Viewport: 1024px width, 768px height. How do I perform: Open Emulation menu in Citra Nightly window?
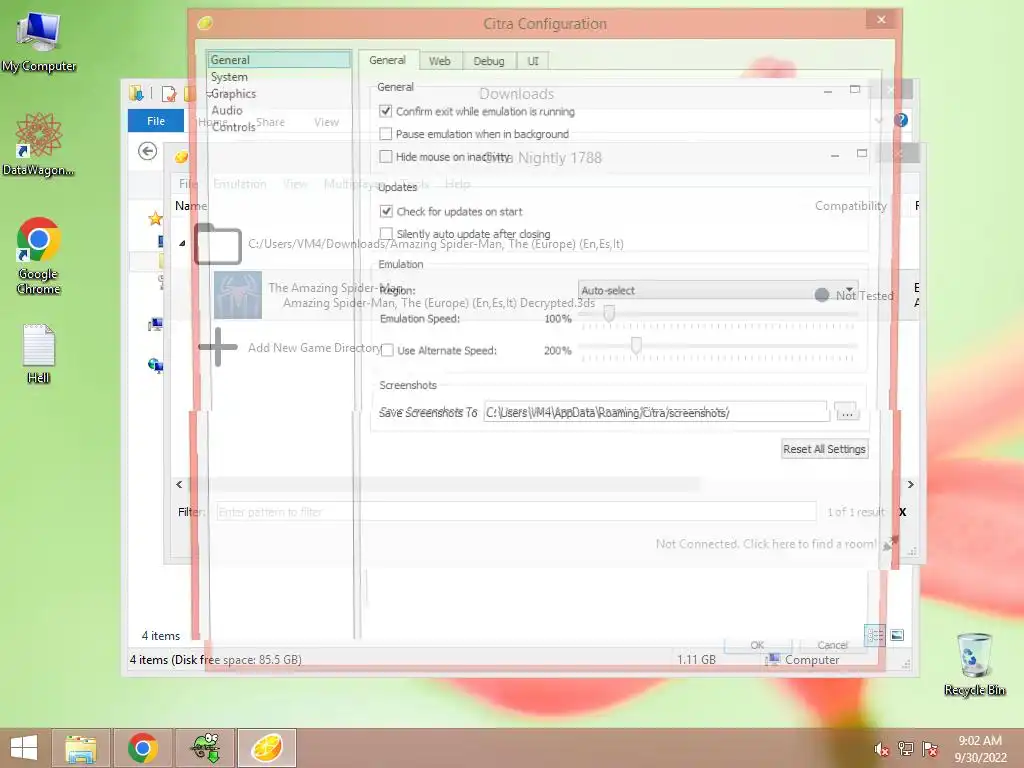[x=240, y=184]
